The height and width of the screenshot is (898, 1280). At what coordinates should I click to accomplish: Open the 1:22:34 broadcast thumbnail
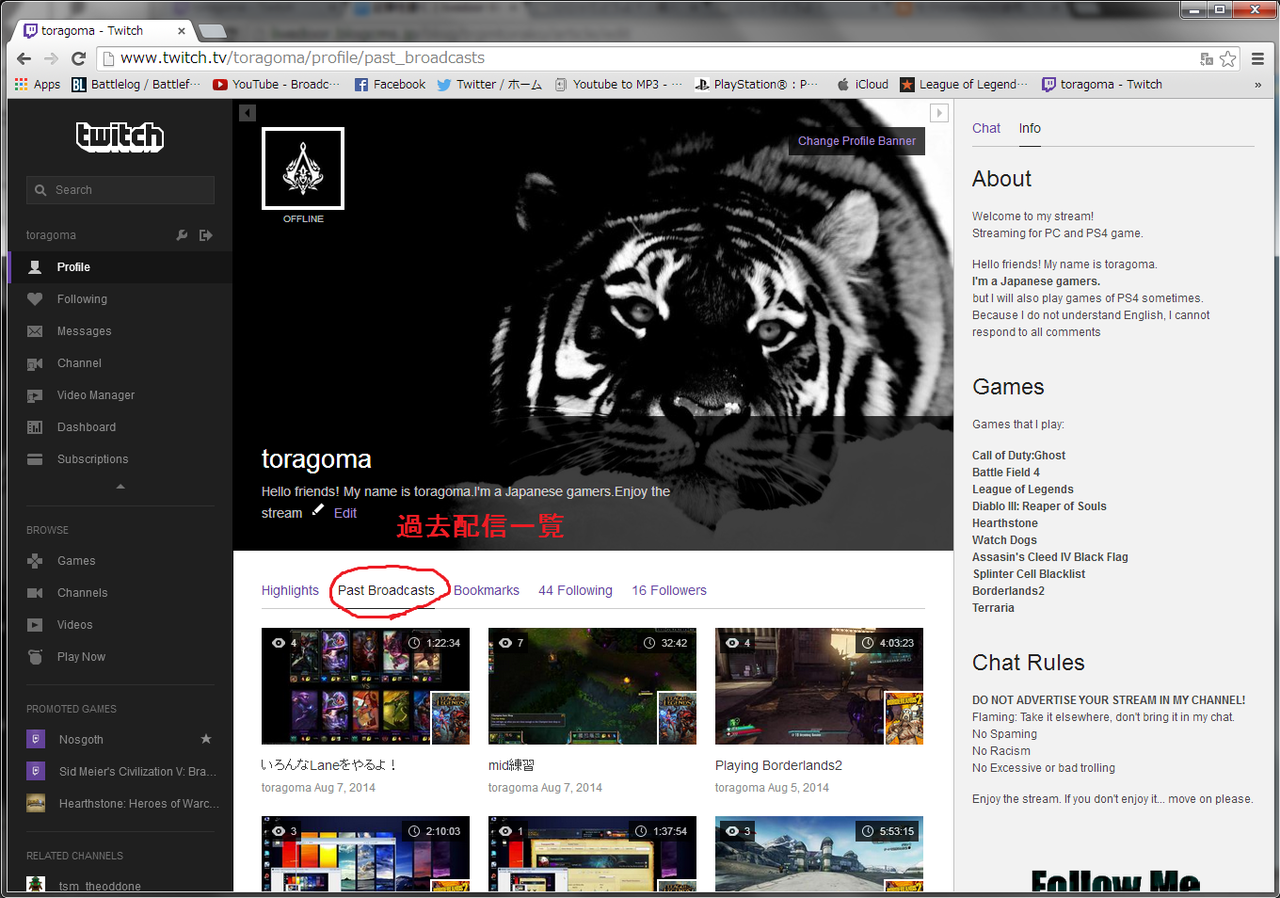tap(365, 686)
